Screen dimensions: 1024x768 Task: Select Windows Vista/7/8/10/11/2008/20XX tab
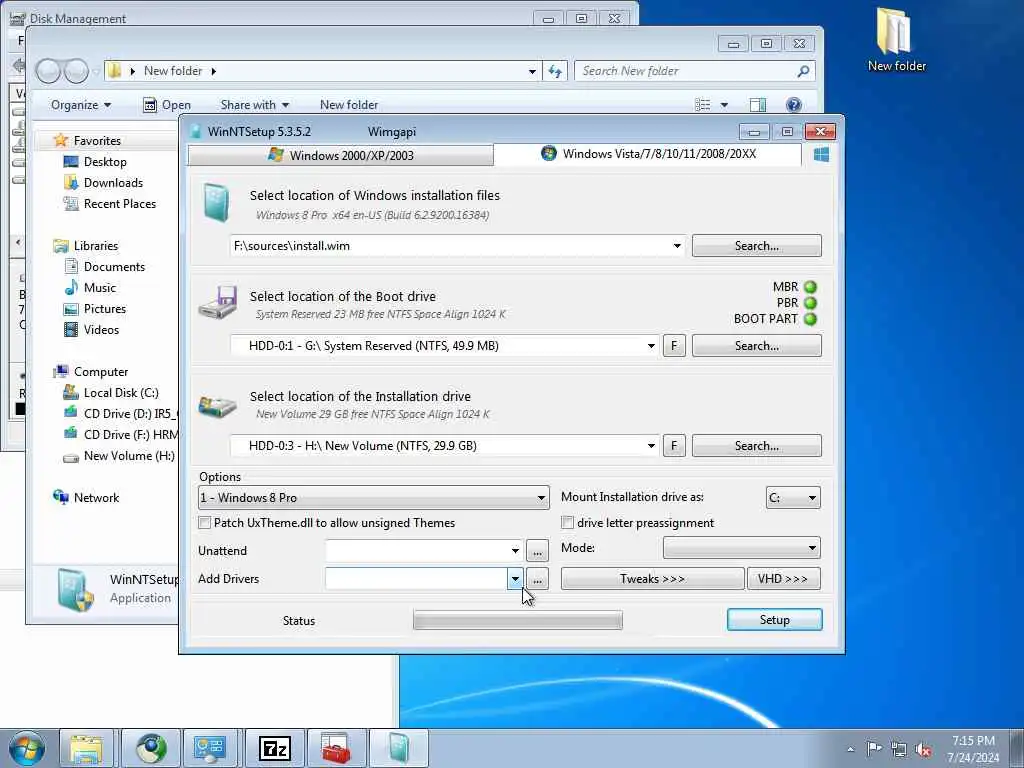tap(648, 154)
